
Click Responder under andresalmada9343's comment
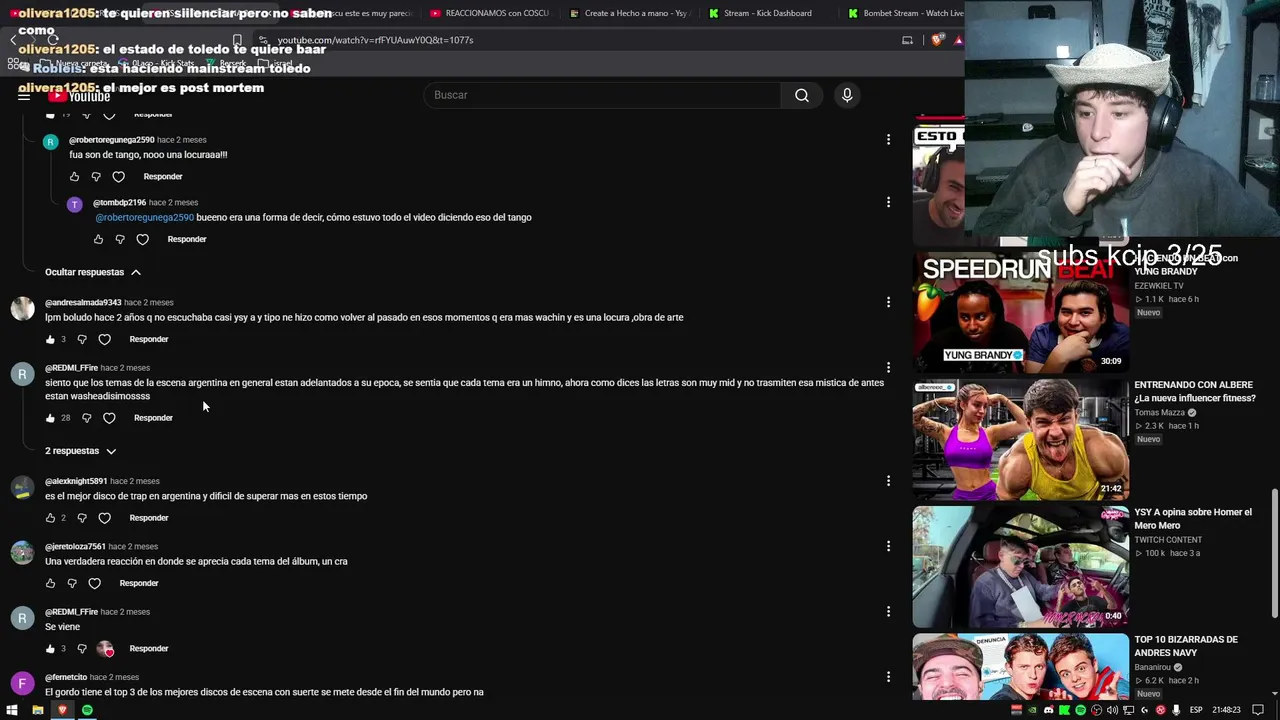pos(149,340)
